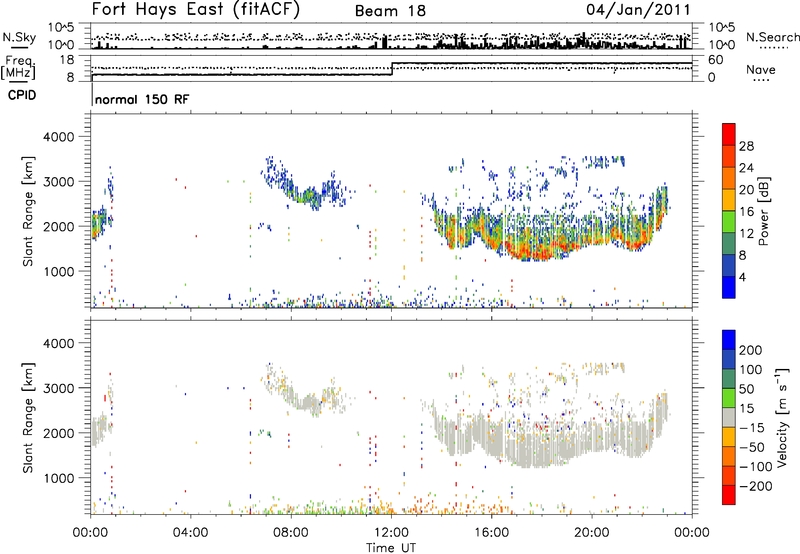Click the gray 15 to -15 velocity segment
Screen dimensions: 800x554
tap(729, 417)
